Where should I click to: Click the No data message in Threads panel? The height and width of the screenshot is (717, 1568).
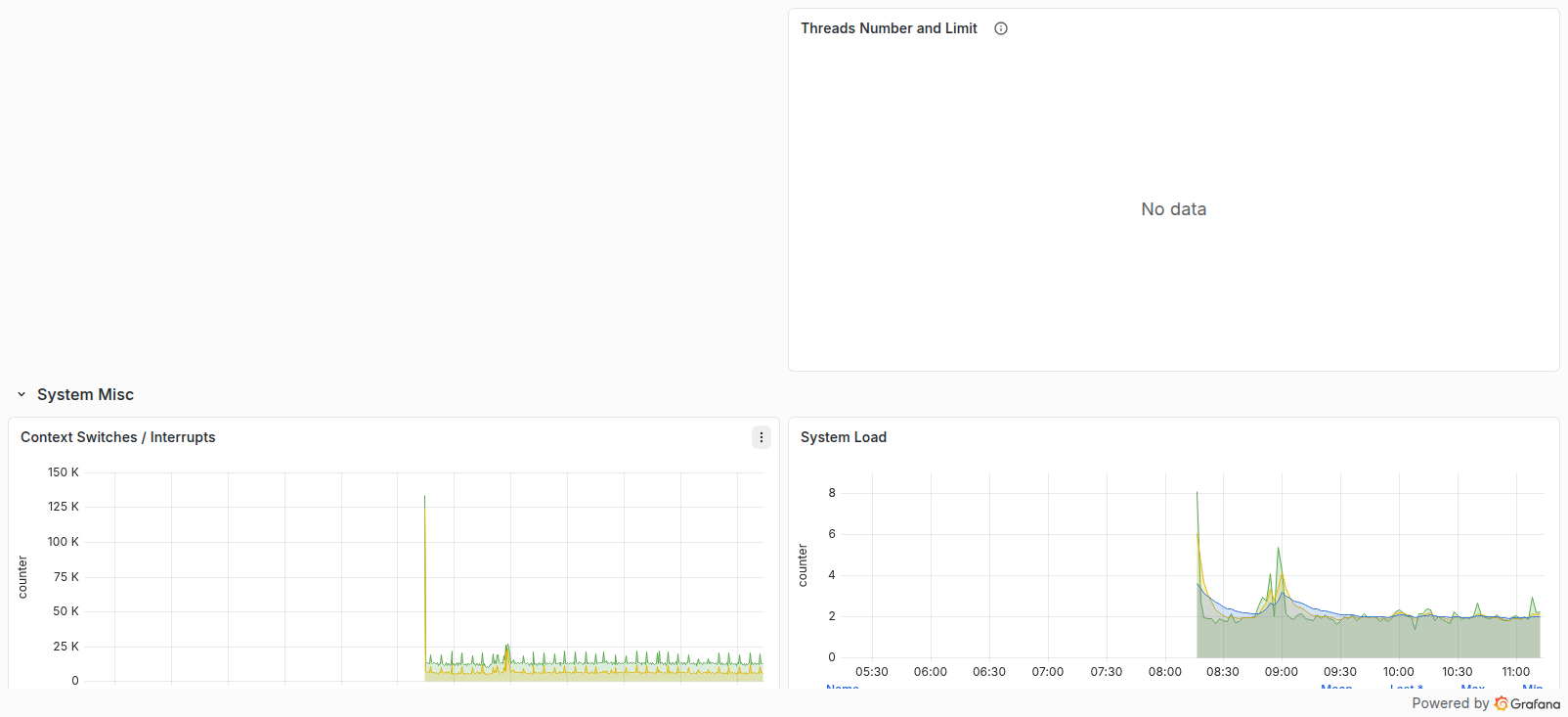1174,209
